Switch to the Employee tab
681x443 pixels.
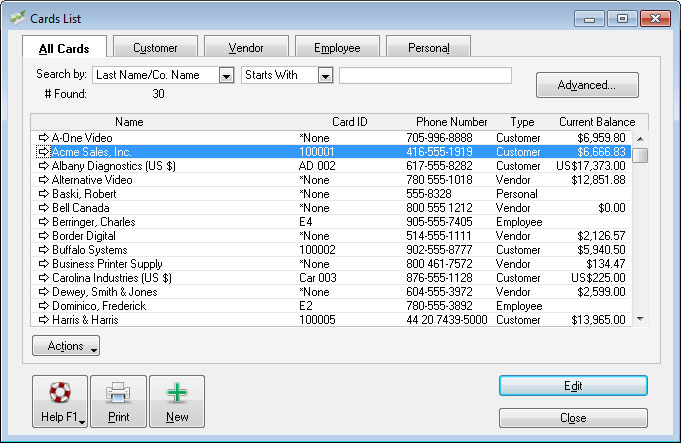337,47
